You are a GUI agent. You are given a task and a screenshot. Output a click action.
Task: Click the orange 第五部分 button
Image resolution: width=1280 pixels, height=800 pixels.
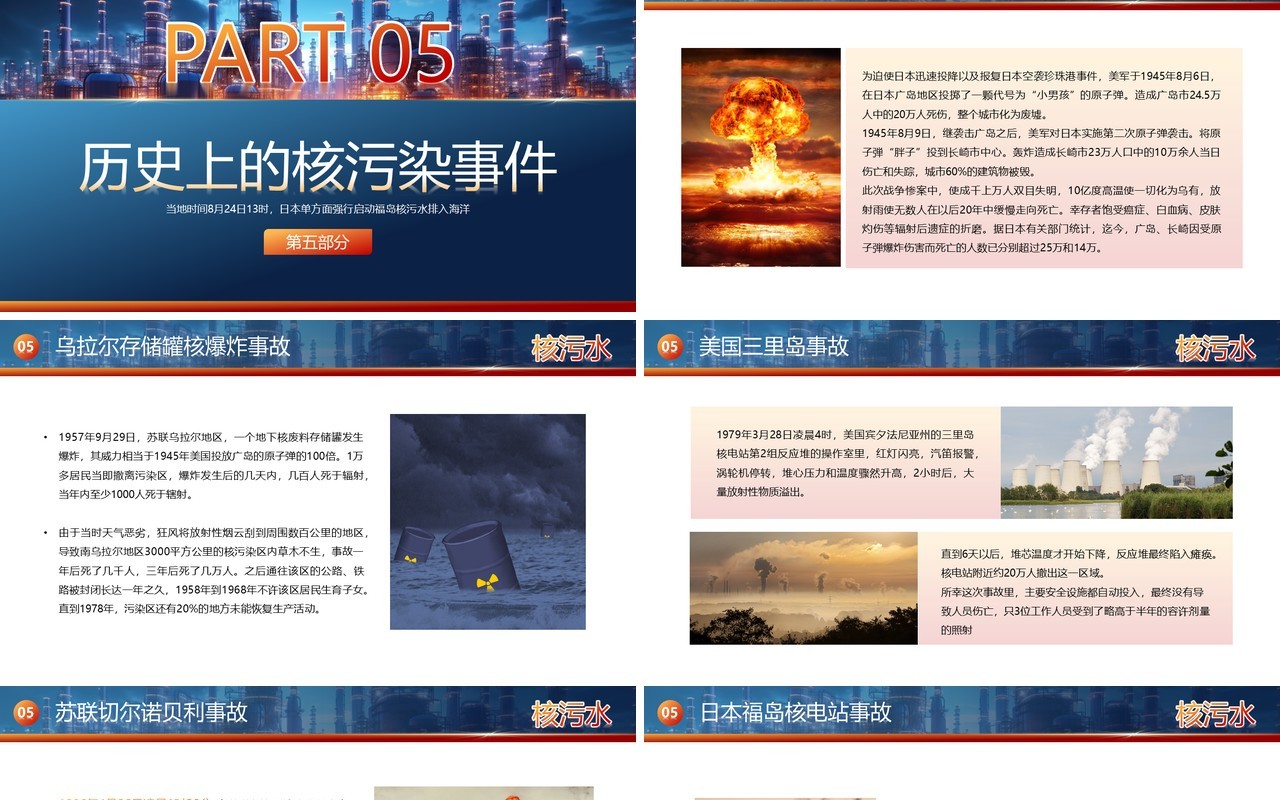318,242
